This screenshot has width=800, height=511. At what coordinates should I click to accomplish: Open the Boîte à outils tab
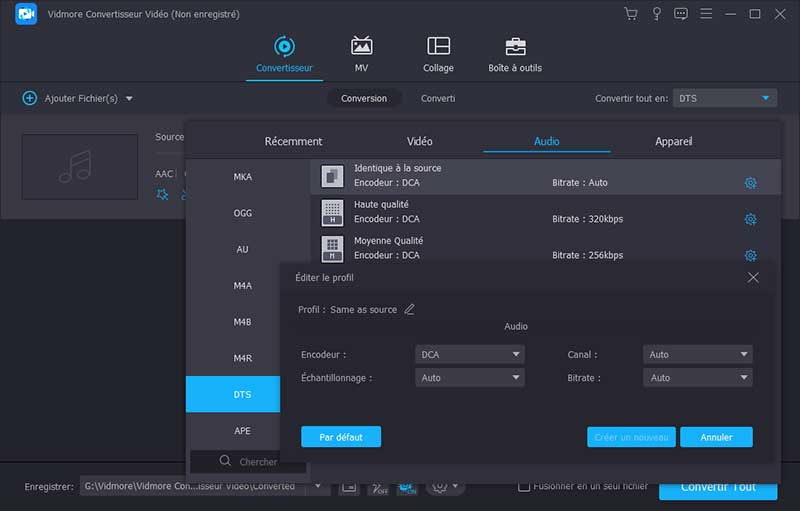click(x=515, y=56)
